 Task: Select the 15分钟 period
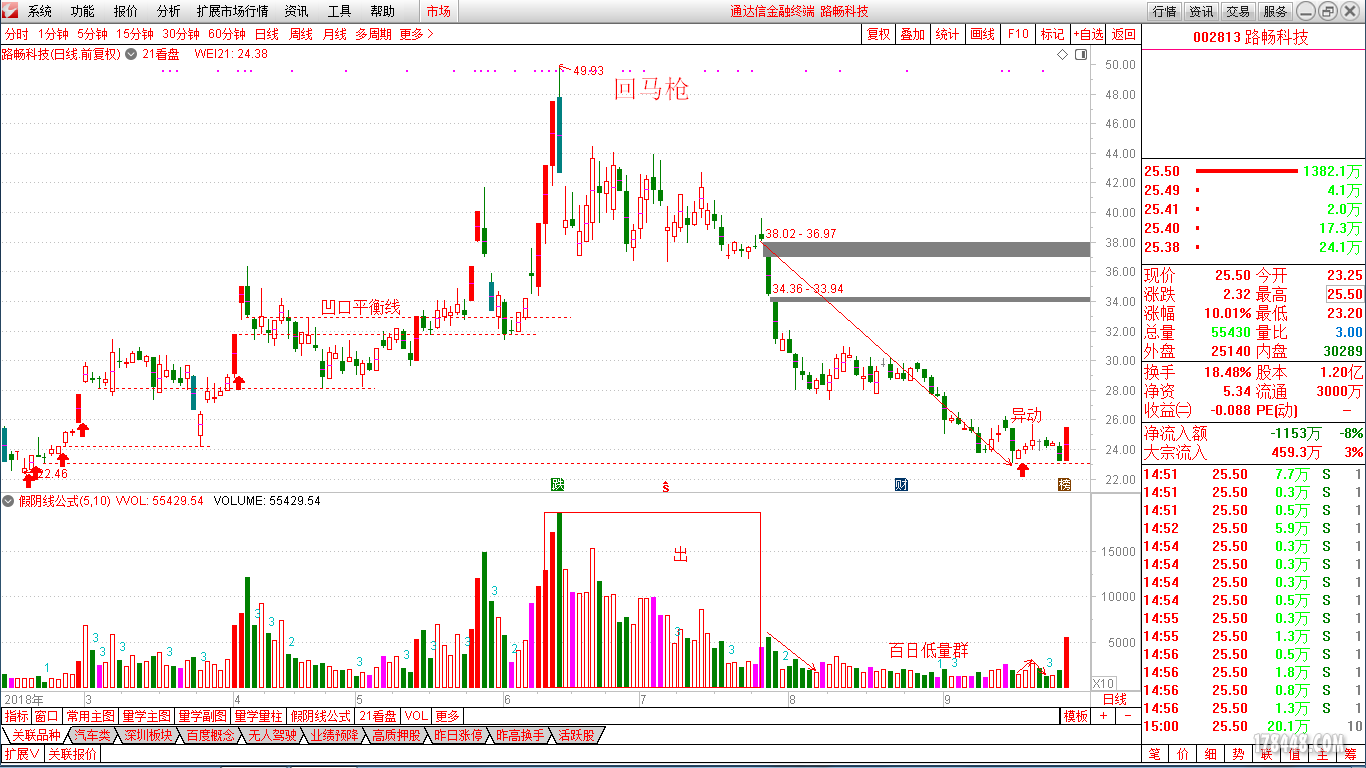pyautogui.click(x=134, y=34)
